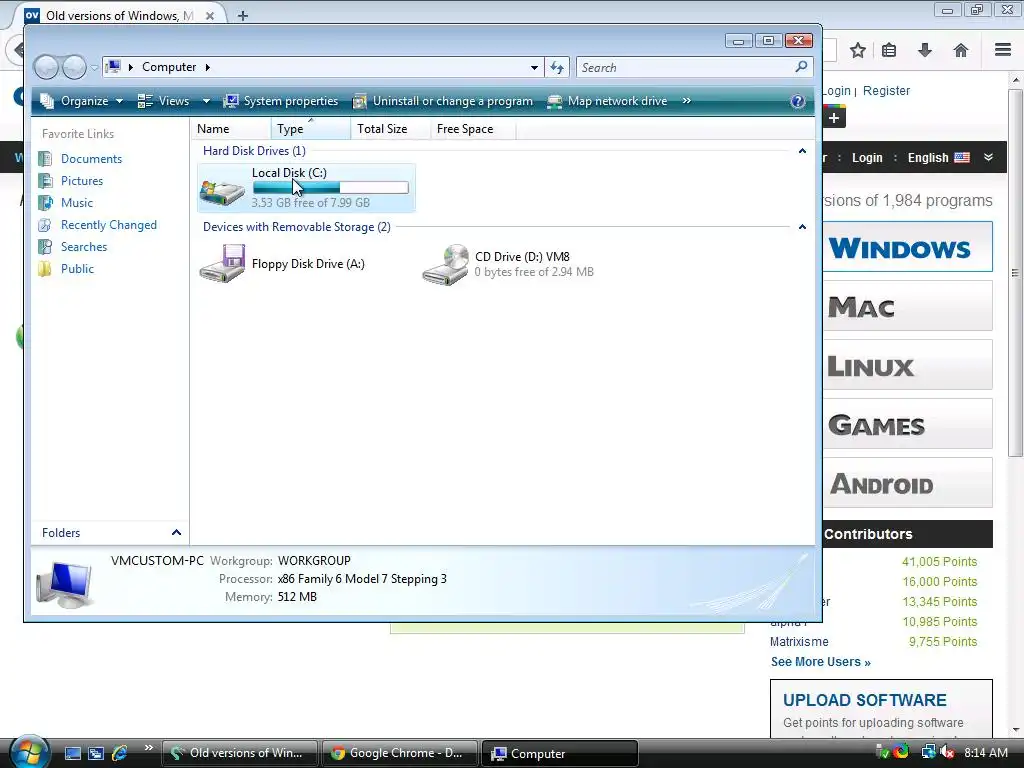The height and width of the screenshot is (768, 1024).
Task: Switch to Old versions of Win taskbar button
Action: coord(240,753)
